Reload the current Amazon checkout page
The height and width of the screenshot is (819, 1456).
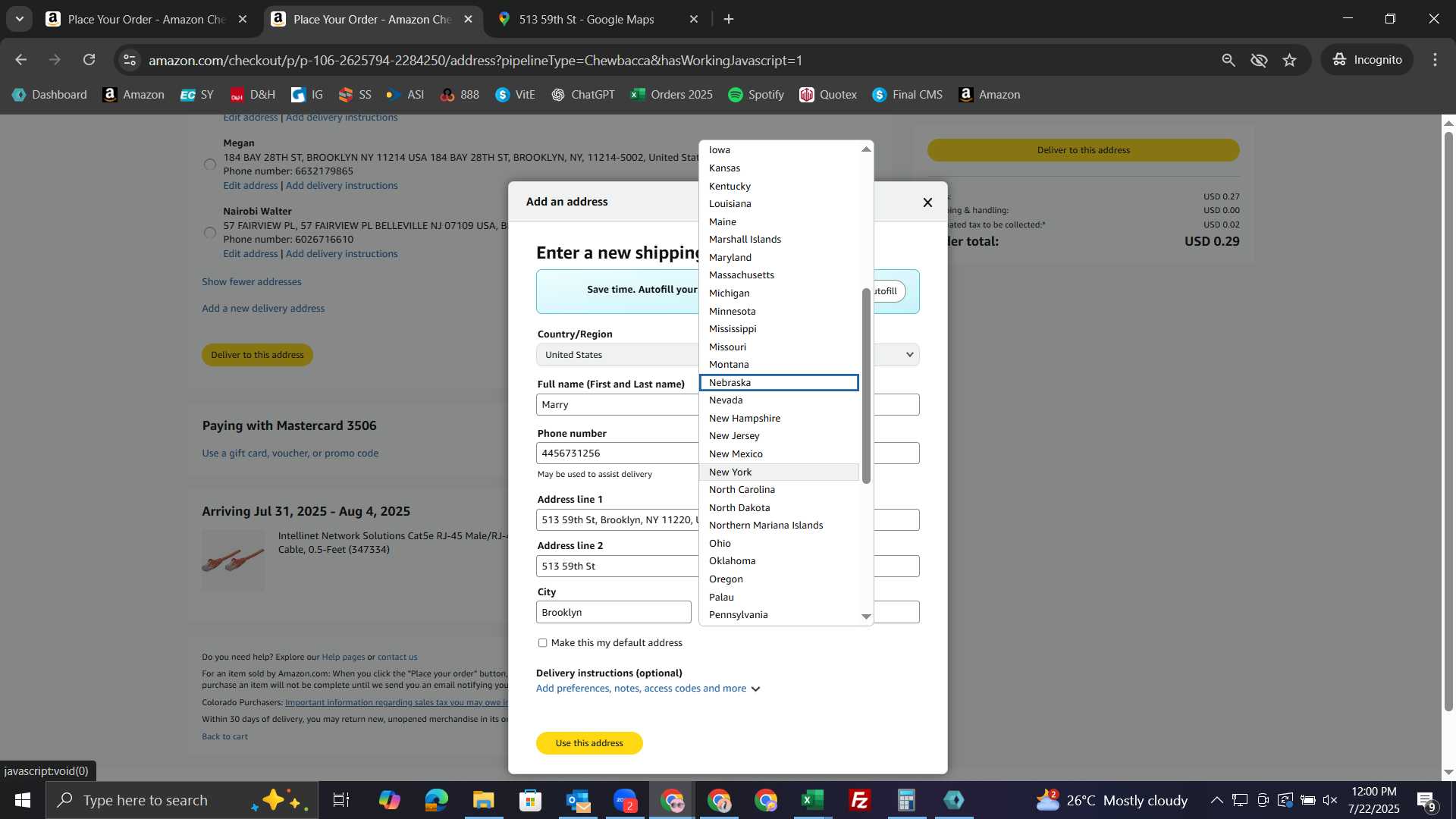point(89,60)
